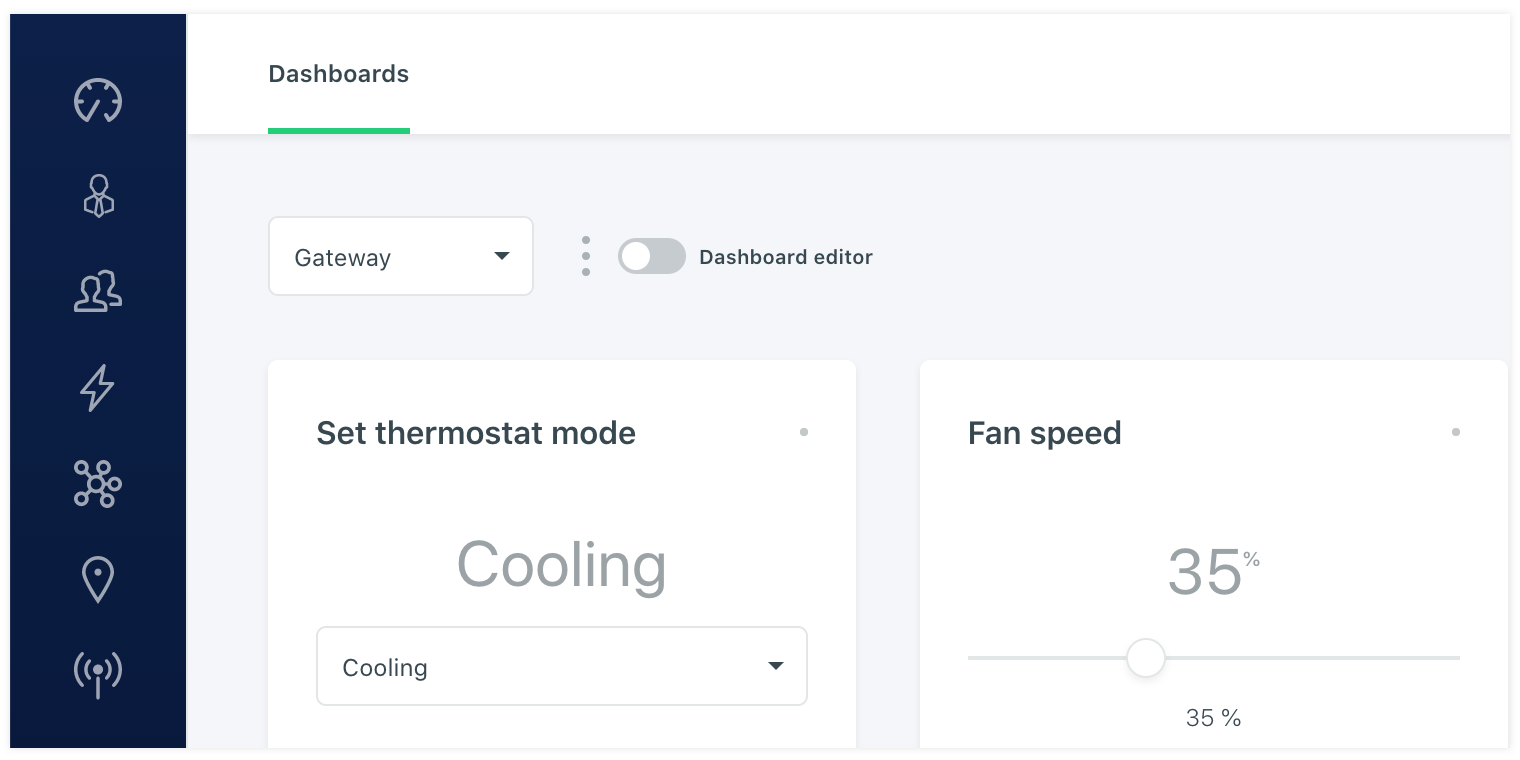Click the lightning bolt sidebar icon
1520x760 pixels.
[x=98, y=387]
